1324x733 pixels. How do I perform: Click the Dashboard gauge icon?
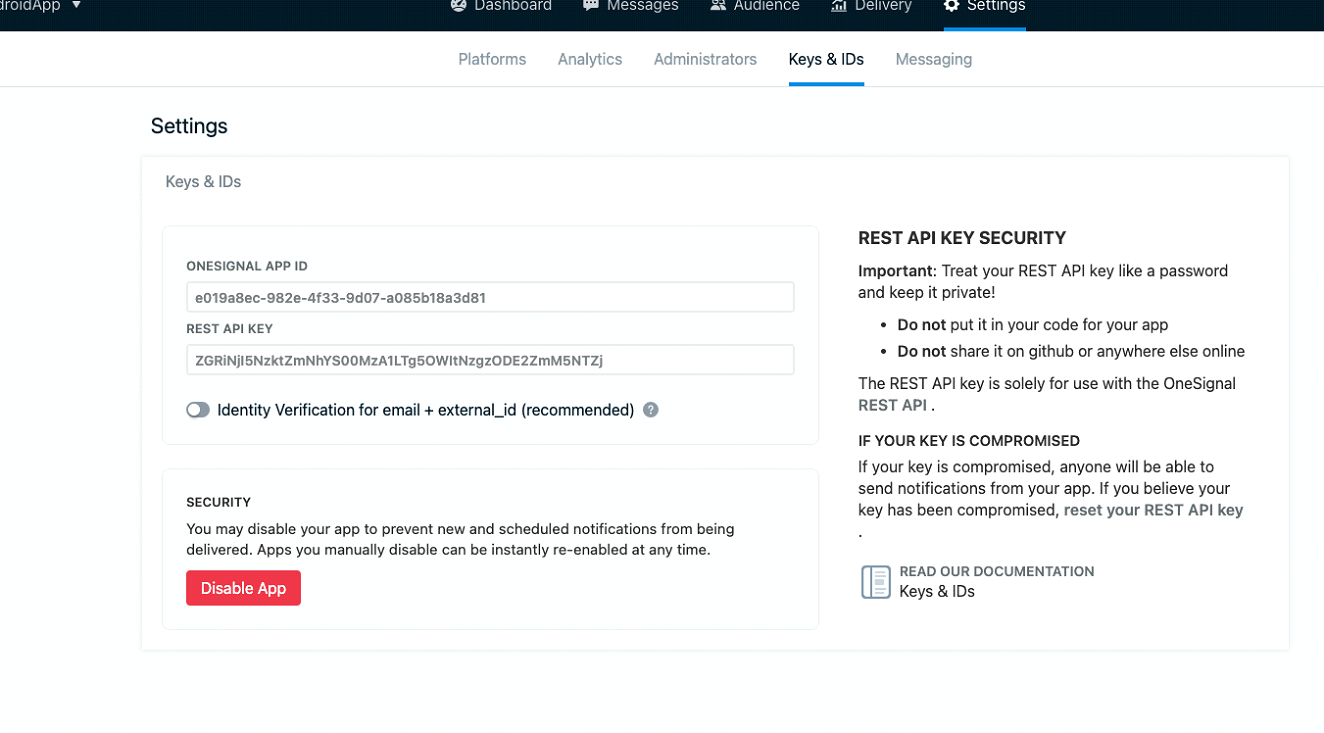click(458, 6)
